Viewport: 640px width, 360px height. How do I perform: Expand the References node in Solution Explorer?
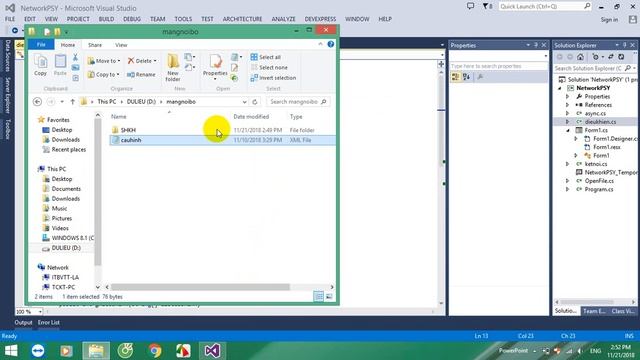tap(567, 105)
